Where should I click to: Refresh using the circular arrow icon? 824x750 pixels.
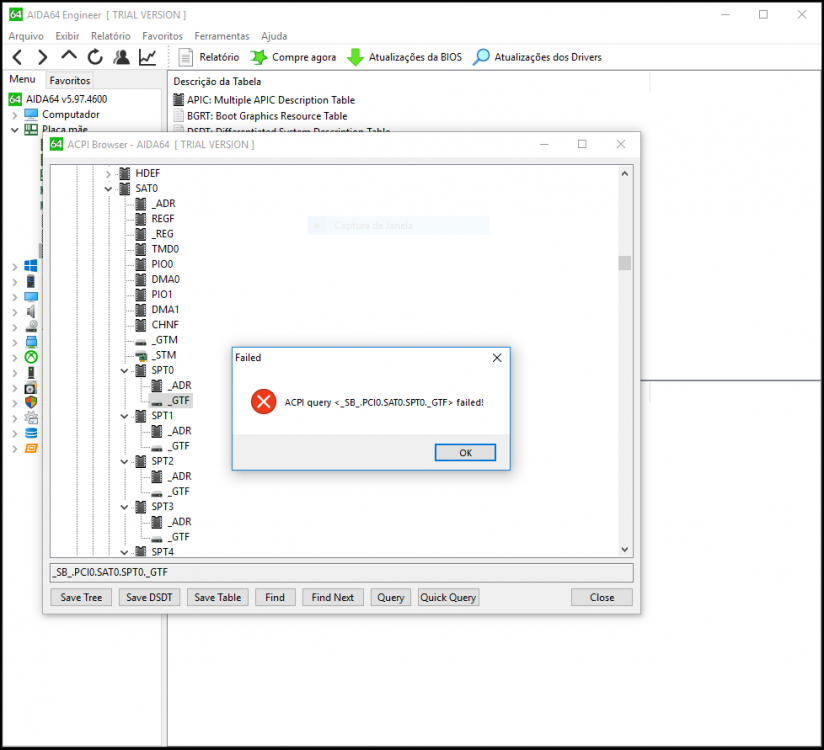[x=95, y=57]
